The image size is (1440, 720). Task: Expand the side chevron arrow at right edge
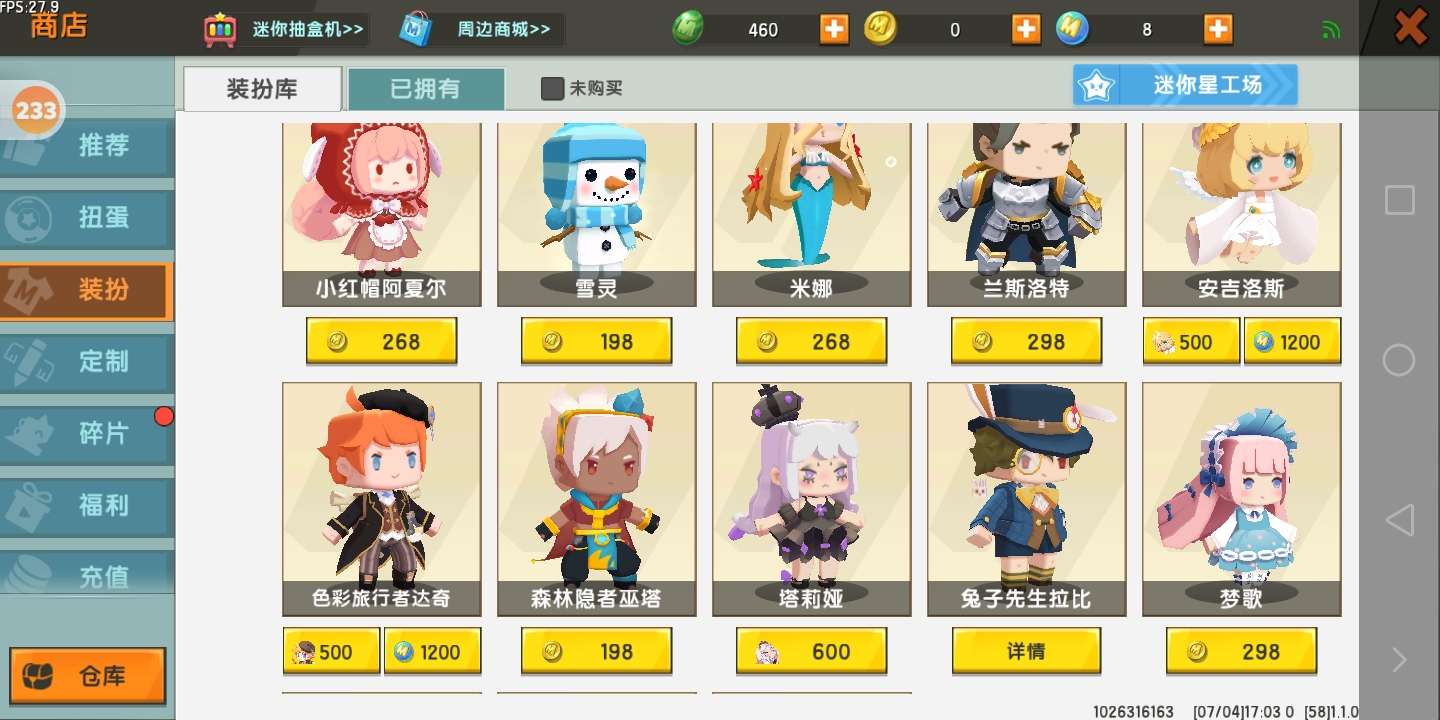pyautogui.click(x=1399, y=659)
